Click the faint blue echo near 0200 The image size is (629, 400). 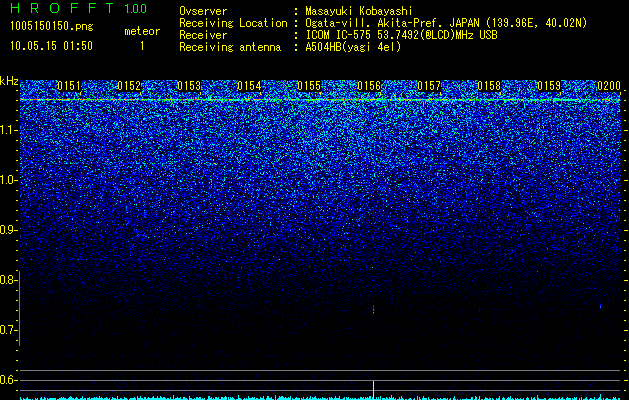point(601,306)
